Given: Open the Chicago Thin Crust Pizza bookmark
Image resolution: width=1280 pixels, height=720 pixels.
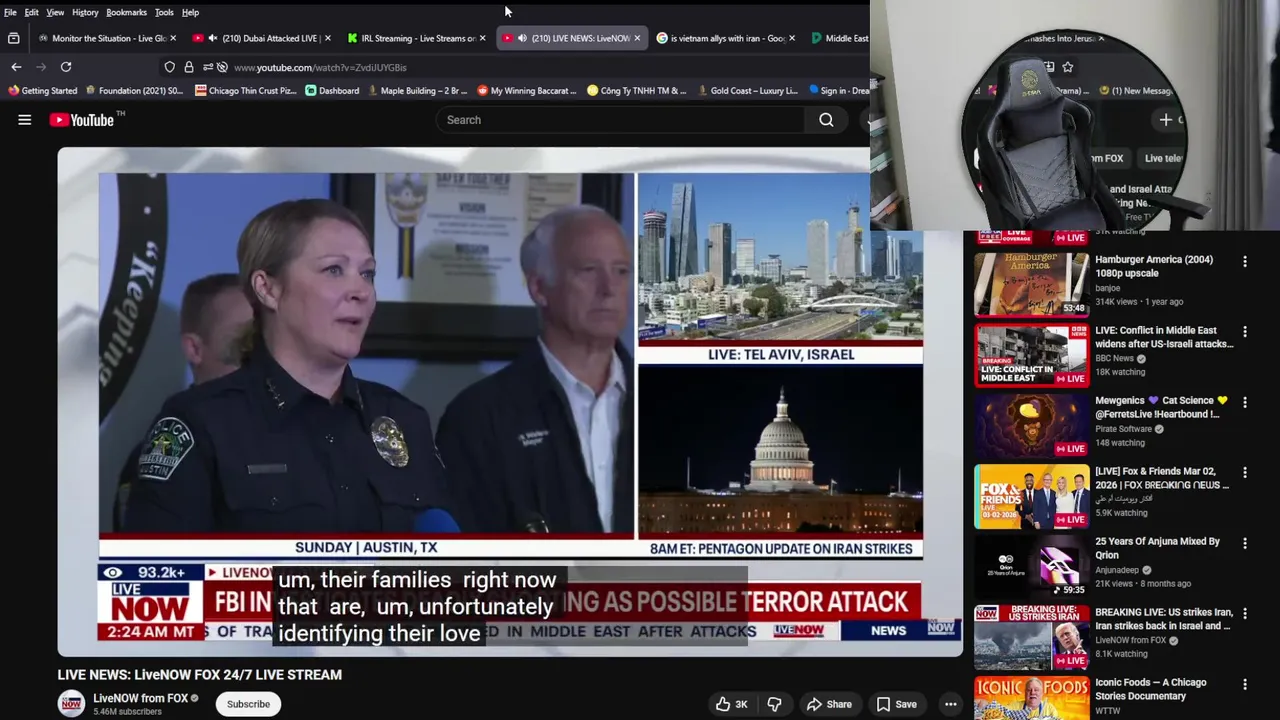Looking at the screenshot, I should tap(246, 91).
